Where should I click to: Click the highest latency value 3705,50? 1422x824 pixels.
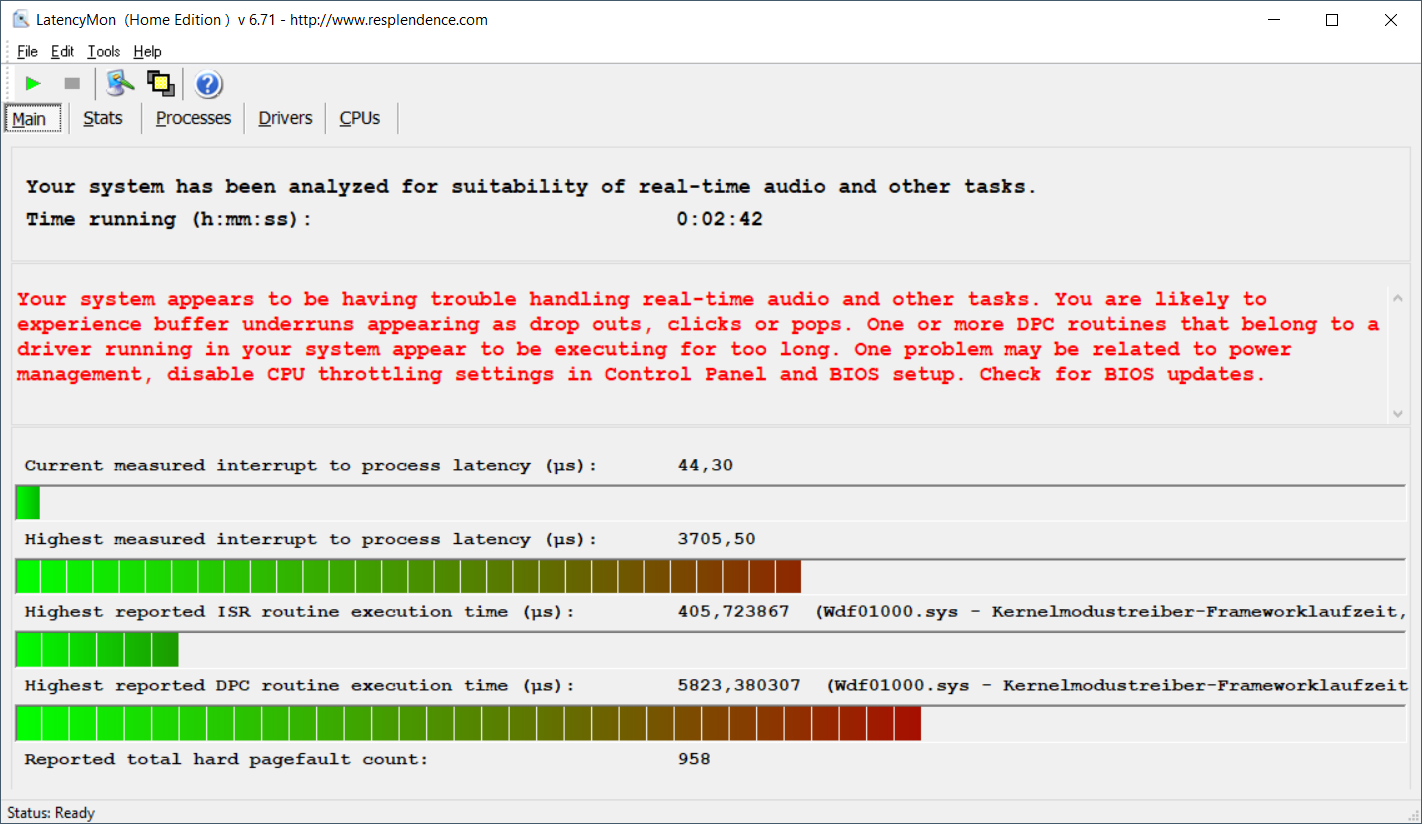click(716, 539)
